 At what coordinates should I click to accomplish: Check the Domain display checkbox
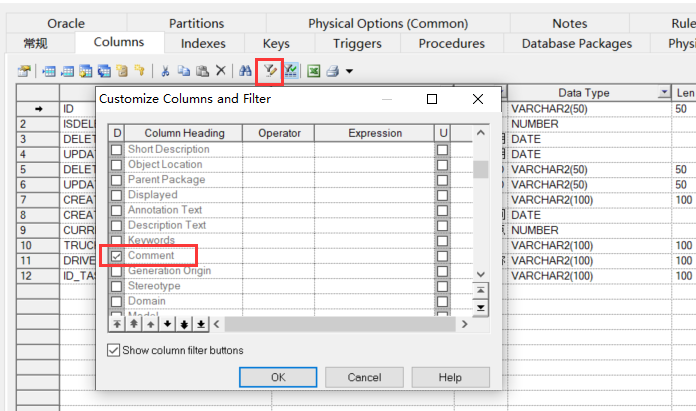116,301
